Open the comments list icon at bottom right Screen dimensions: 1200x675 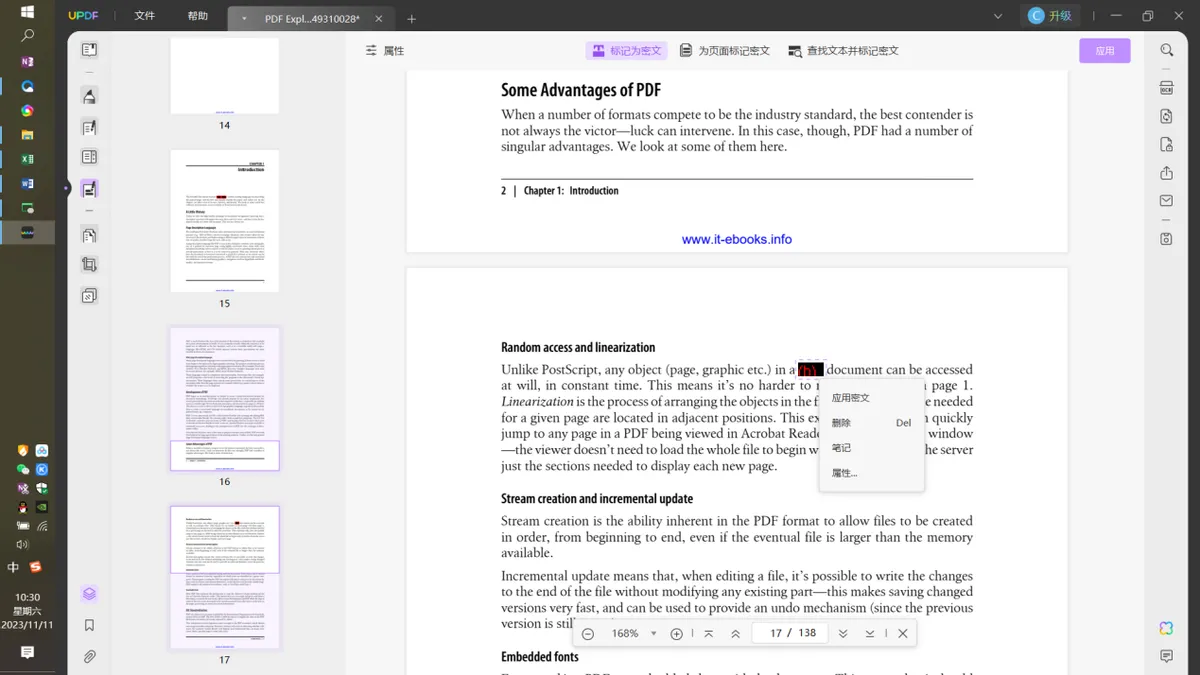point(1166,656)
